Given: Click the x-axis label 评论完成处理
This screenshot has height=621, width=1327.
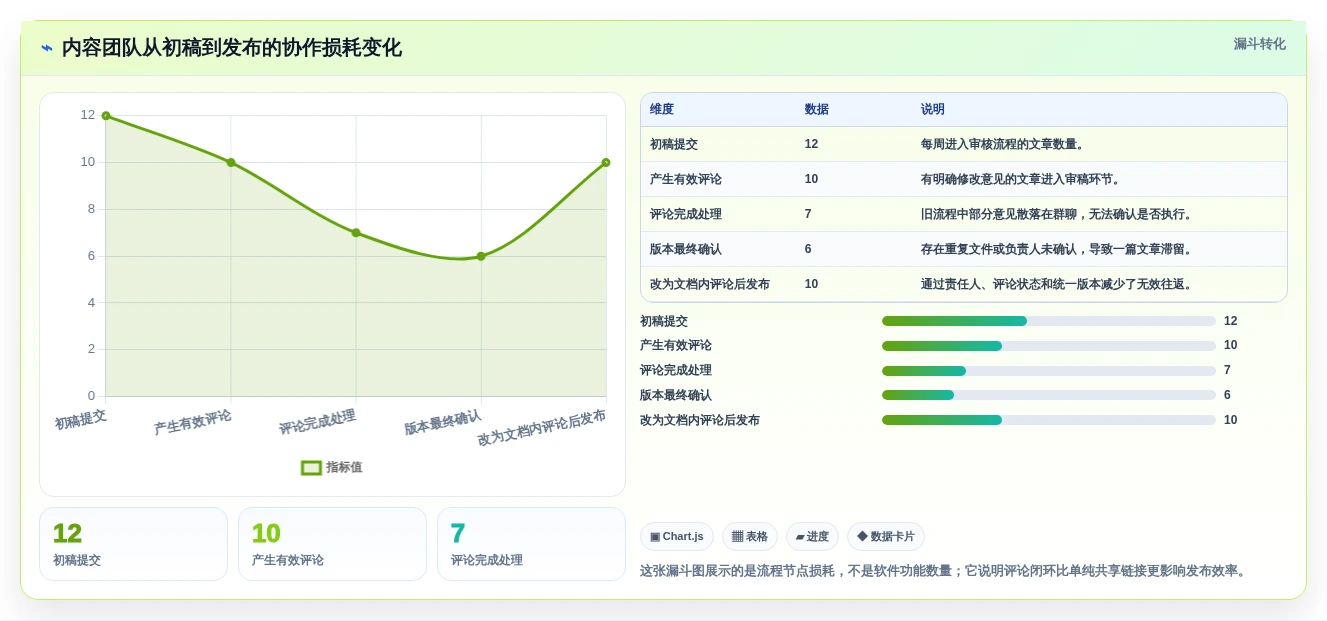Looking at the screenshot, I should point(317,422).
